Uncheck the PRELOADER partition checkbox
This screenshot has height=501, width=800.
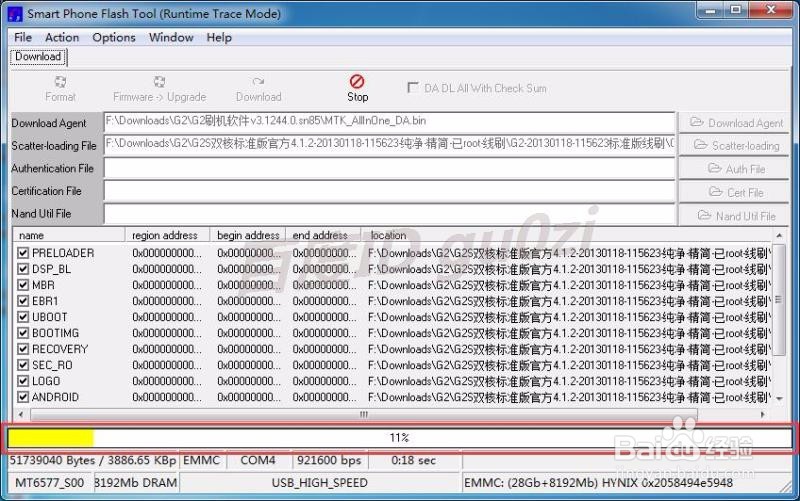[23, 253]
